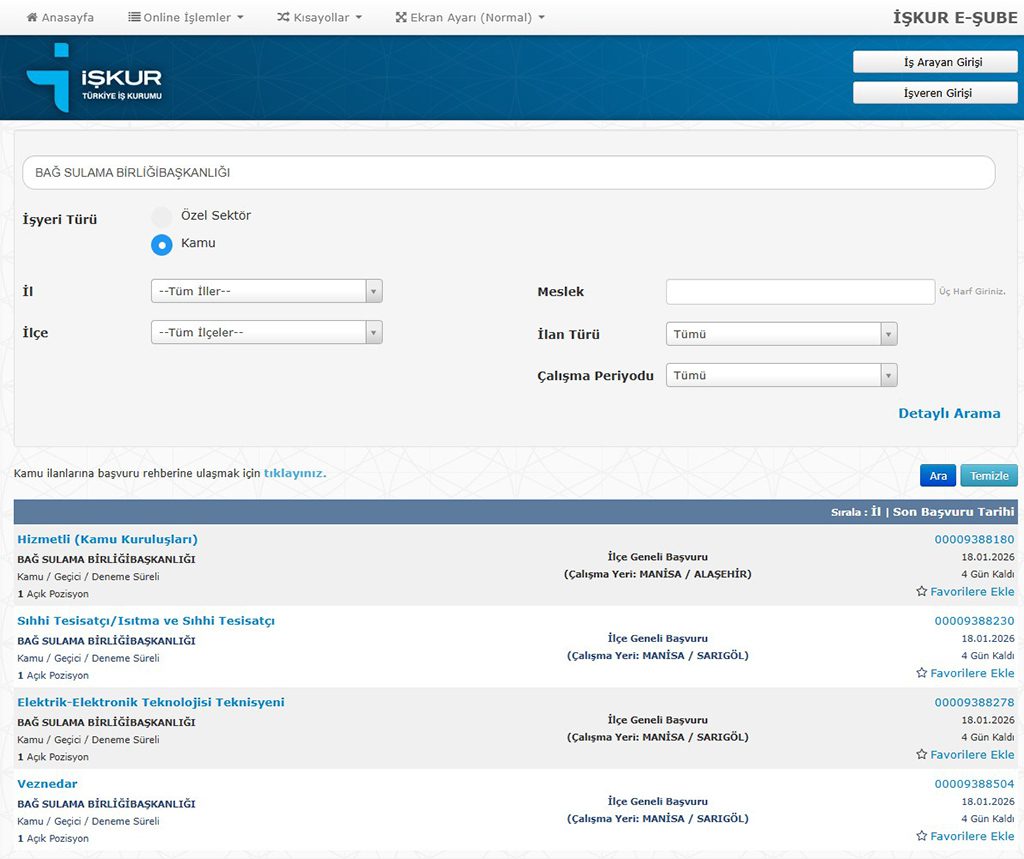1024x859 pixels.
Task: Open the İlan Türü dropdown
Action: (781, 334)
